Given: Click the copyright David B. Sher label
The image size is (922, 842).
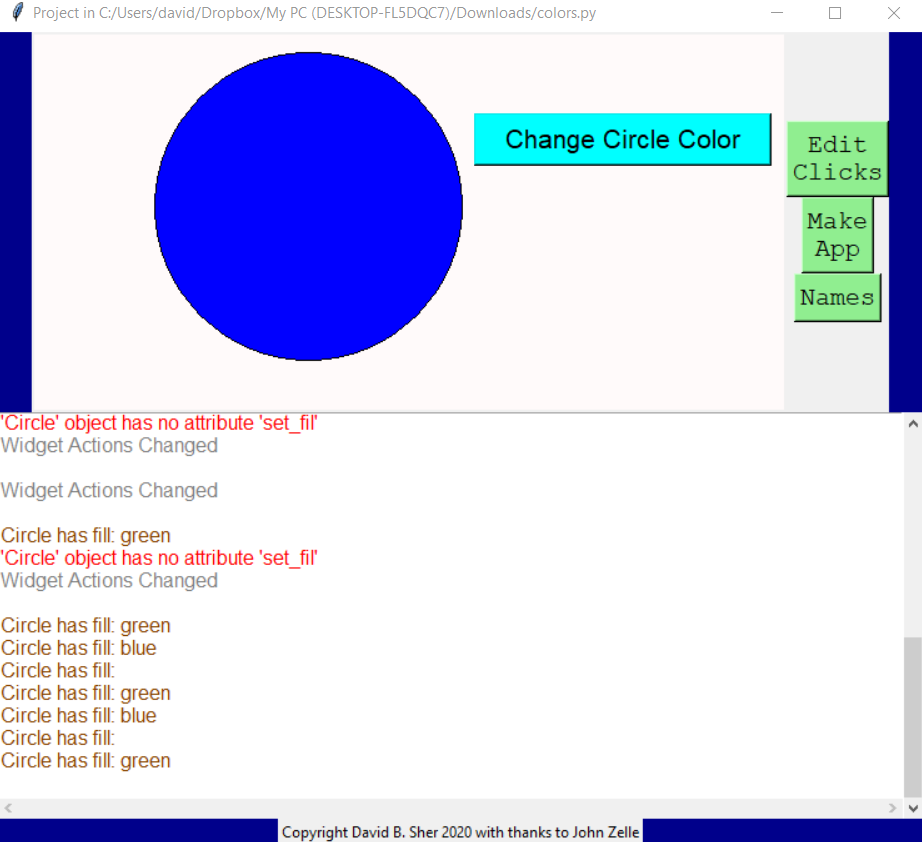Looking at the screenshot, I should tap(460, 832).
